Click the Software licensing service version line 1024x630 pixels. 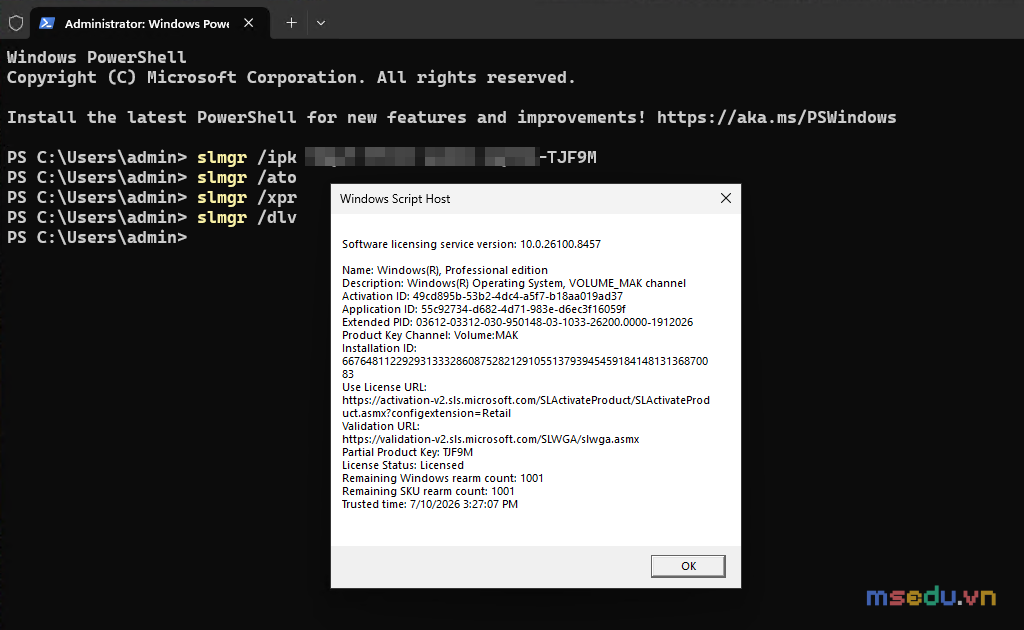(472, 244)
